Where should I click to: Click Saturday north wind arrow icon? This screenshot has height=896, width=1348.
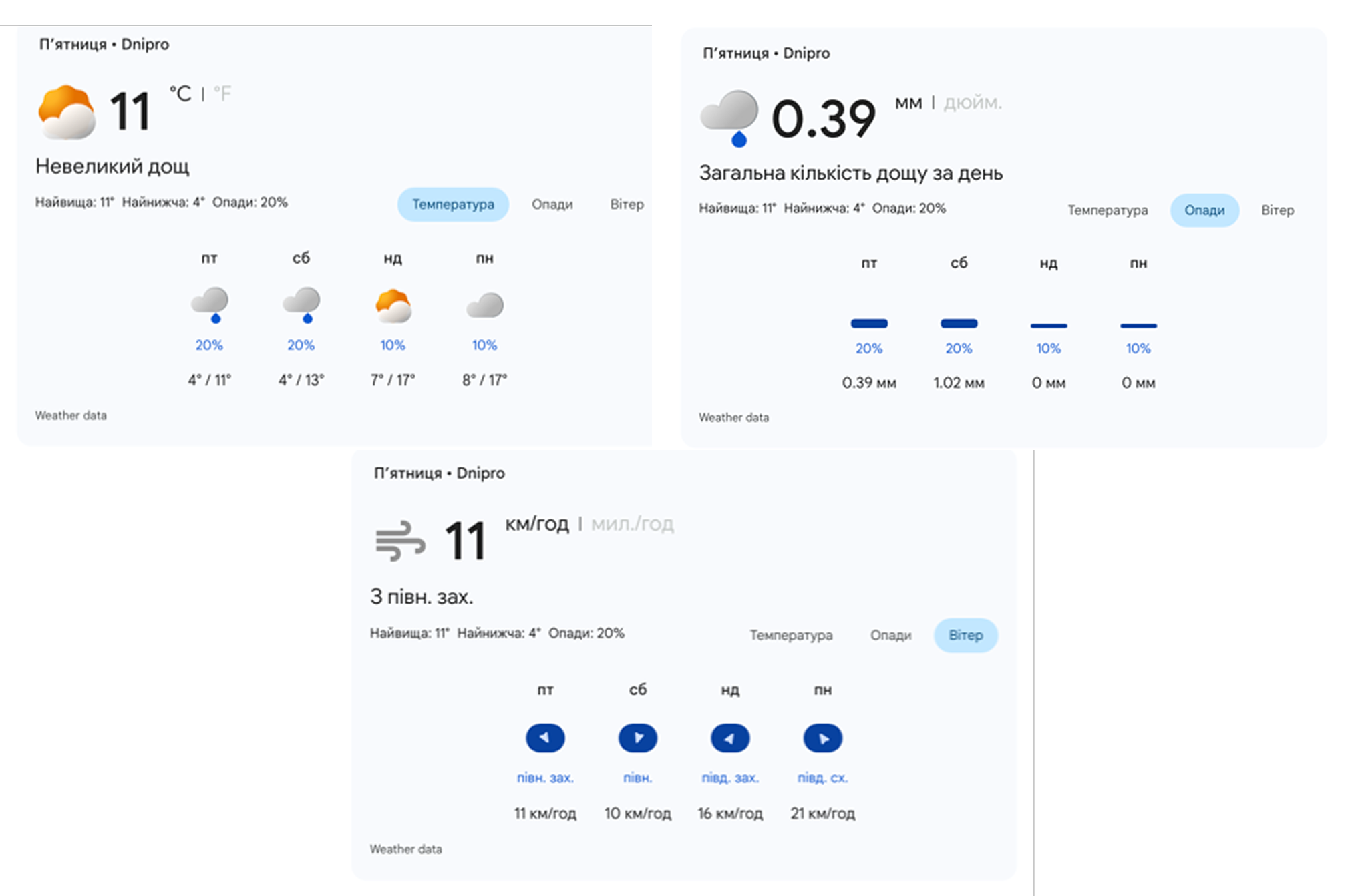637,738
